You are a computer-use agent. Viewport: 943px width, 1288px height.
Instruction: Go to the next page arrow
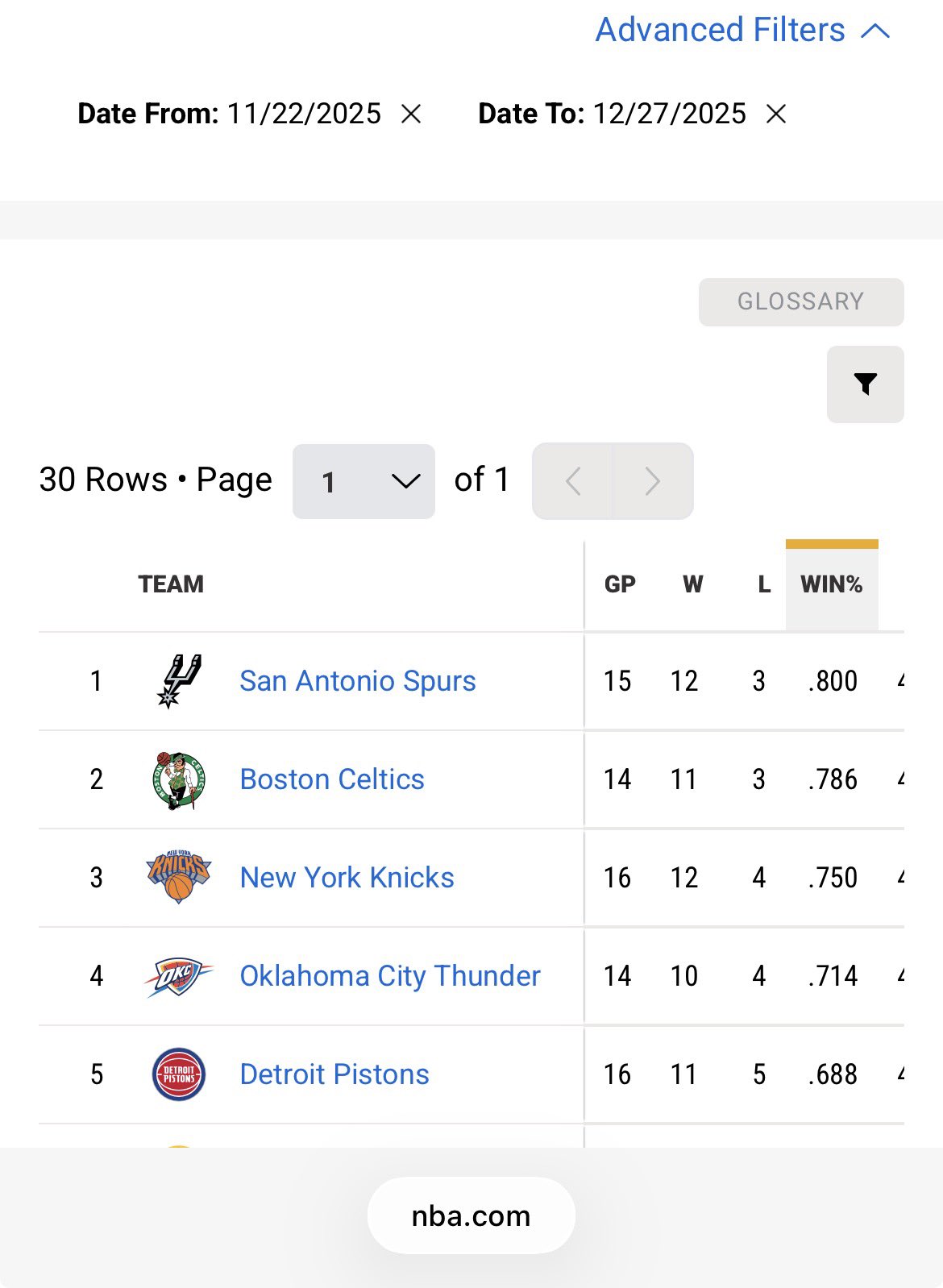653,481
